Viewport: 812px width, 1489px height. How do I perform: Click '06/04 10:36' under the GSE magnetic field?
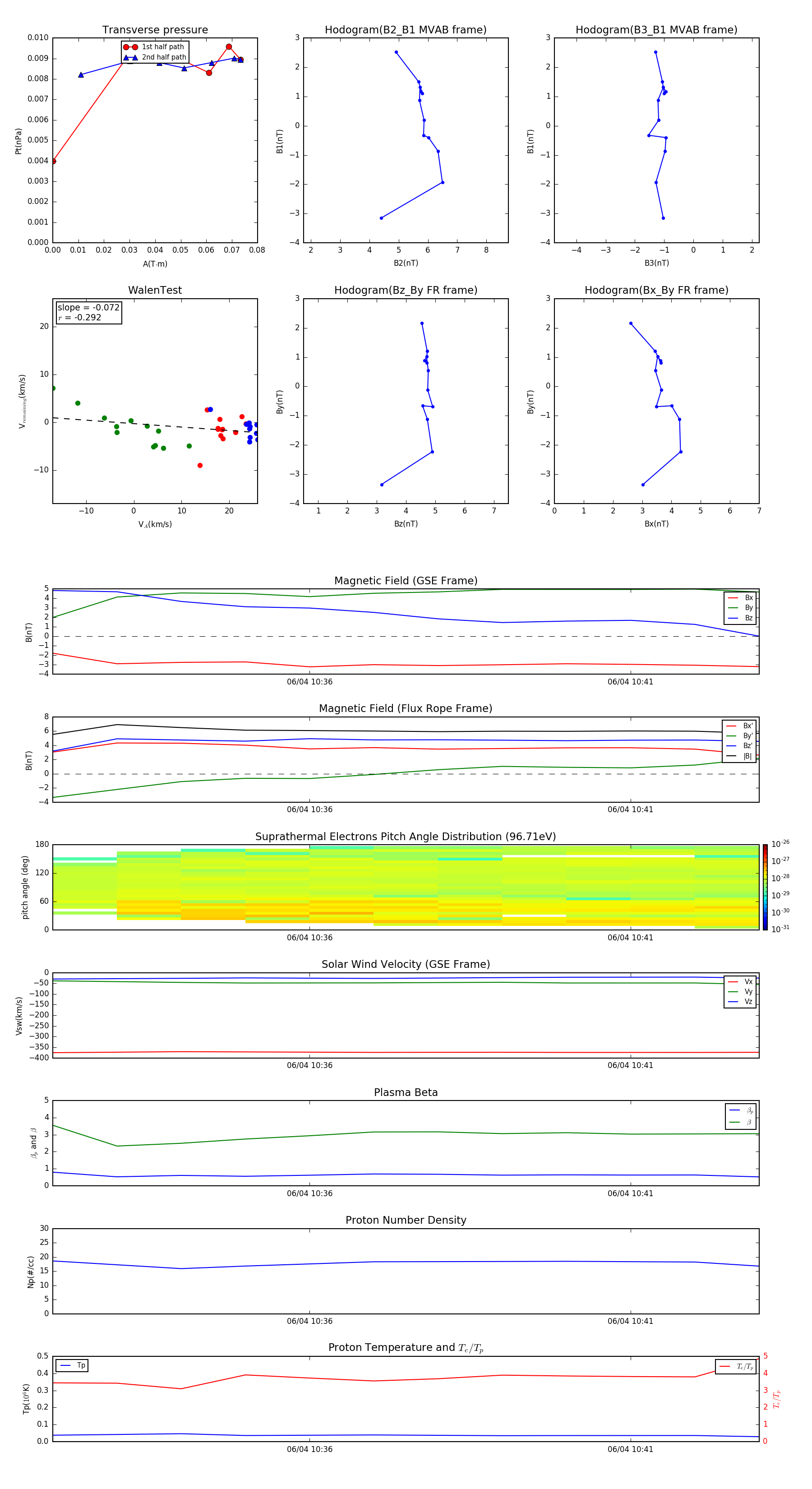click(310, 682)
